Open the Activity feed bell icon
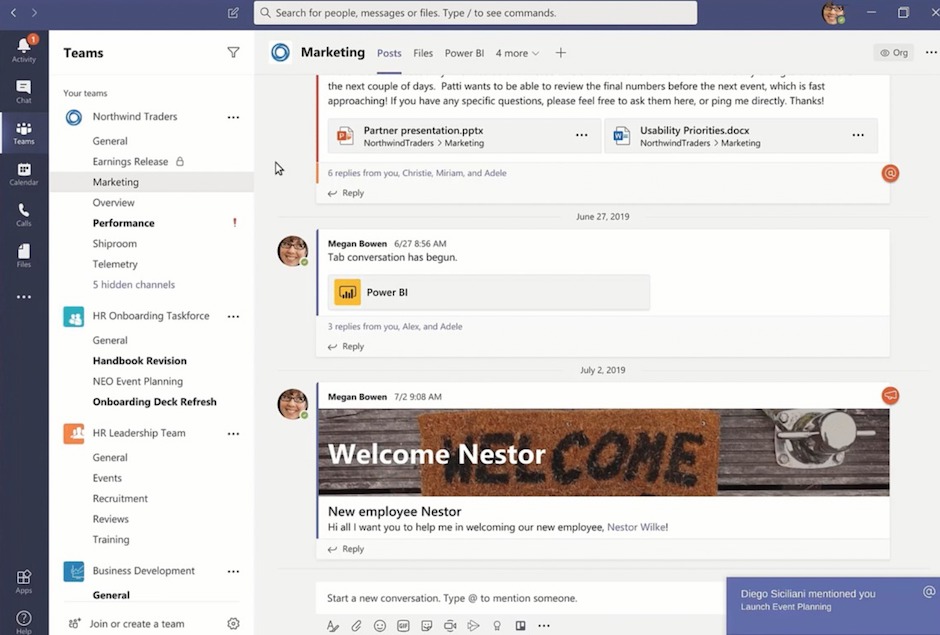The width and height of the screenshot is (940, 635). click(24, 48)
